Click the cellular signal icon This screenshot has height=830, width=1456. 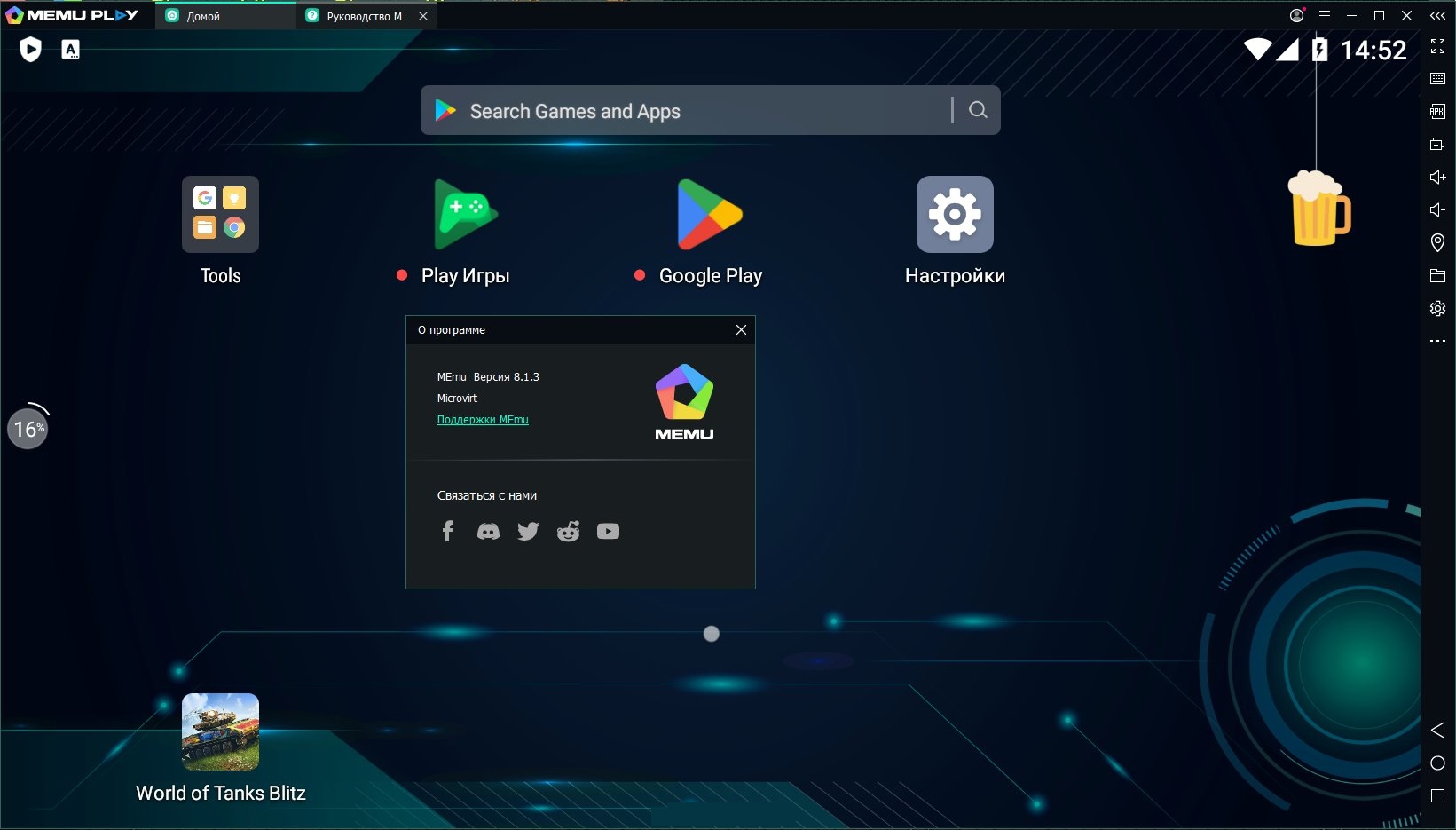pyautogui.click(x=1288, y=50)
